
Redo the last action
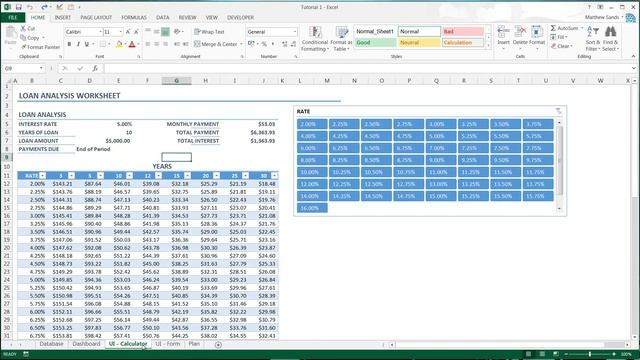coord(44,7)
